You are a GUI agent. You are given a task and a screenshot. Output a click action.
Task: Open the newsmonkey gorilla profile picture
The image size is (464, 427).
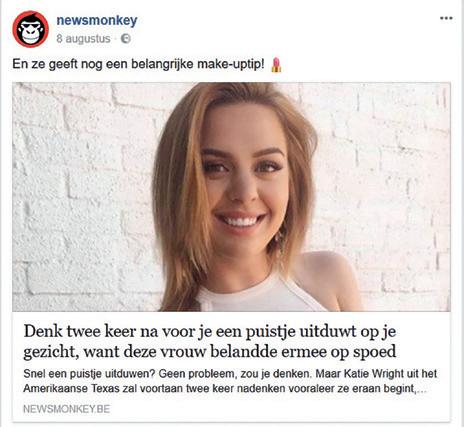click(30, 29)
